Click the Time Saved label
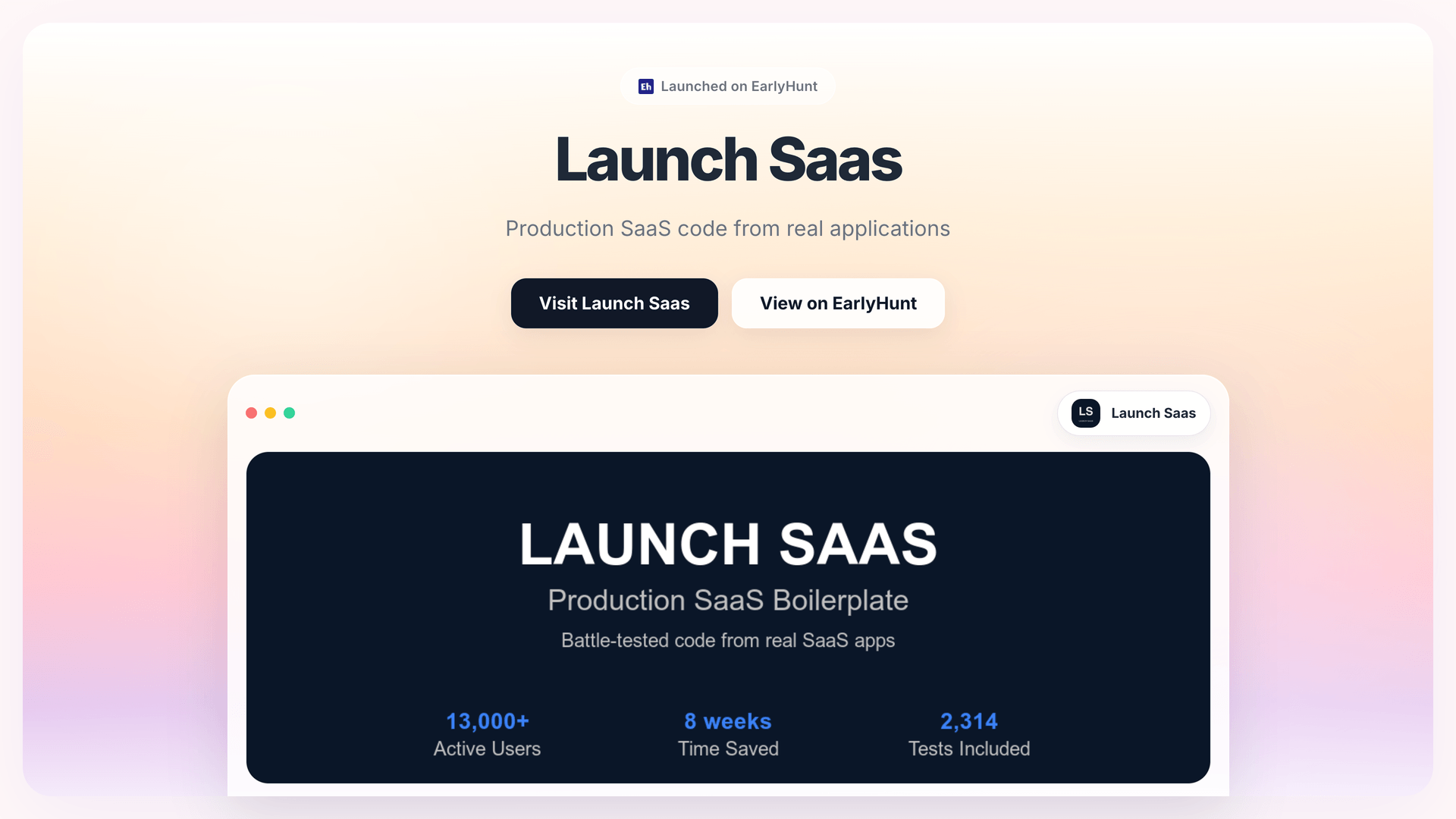This screenshot has width=1456, height=819. tap(728, 748)
